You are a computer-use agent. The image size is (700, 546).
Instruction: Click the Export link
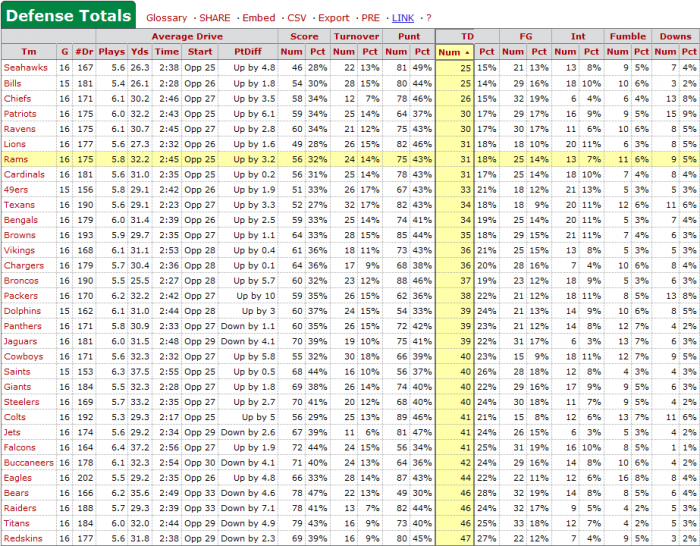pyautogui.click(x=333, y=18)
